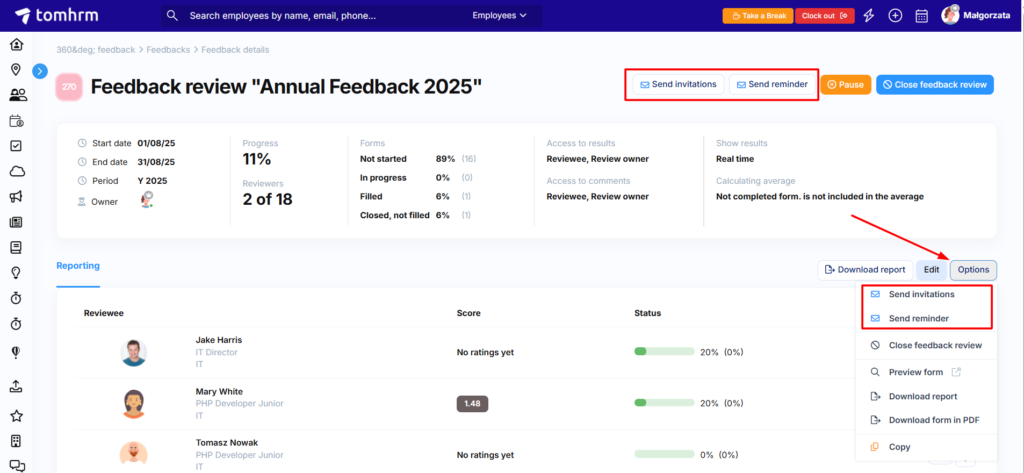Click the red Clock out button

point(825,16)
